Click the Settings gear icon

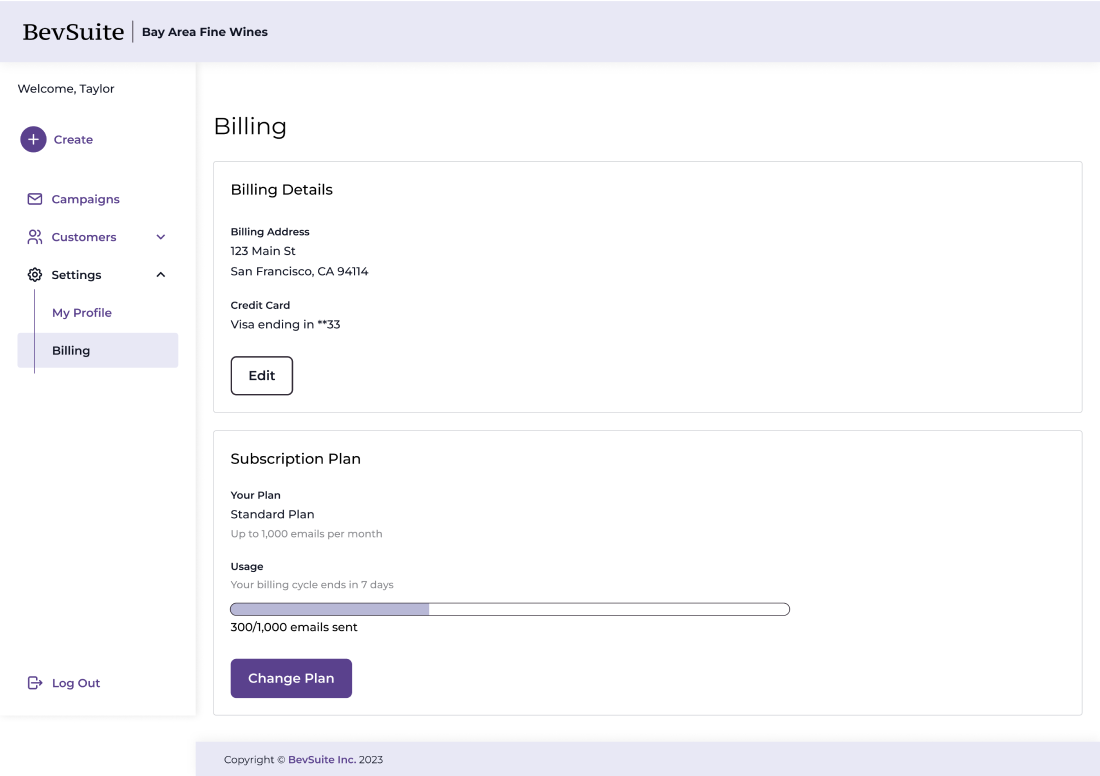click(x=34, y=275)
